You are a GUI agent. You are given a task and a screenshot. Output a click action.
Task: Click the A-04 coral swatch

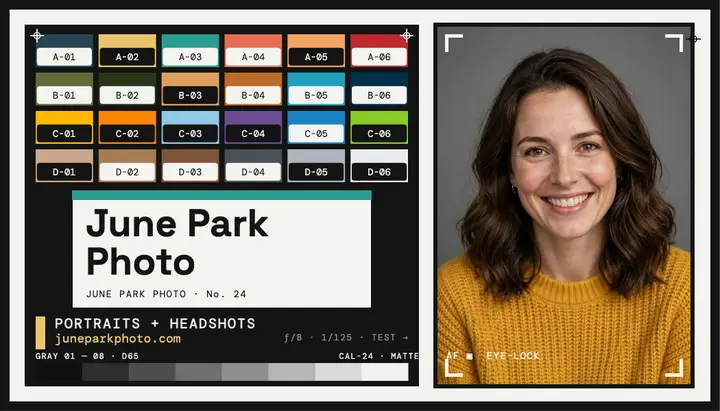[x=253, y=50]
